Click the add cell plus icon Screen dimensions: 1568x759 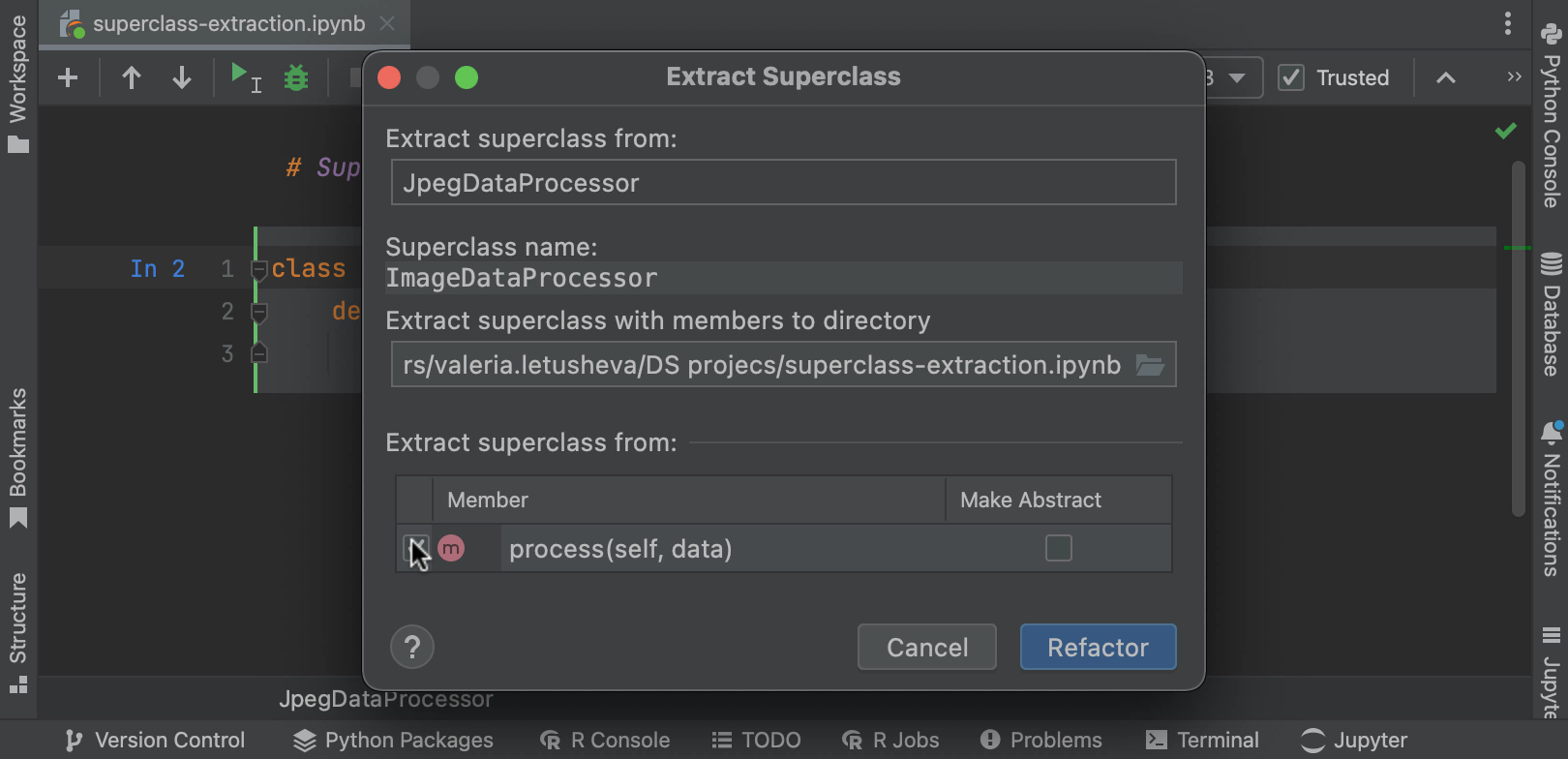[x=68, y=78]
